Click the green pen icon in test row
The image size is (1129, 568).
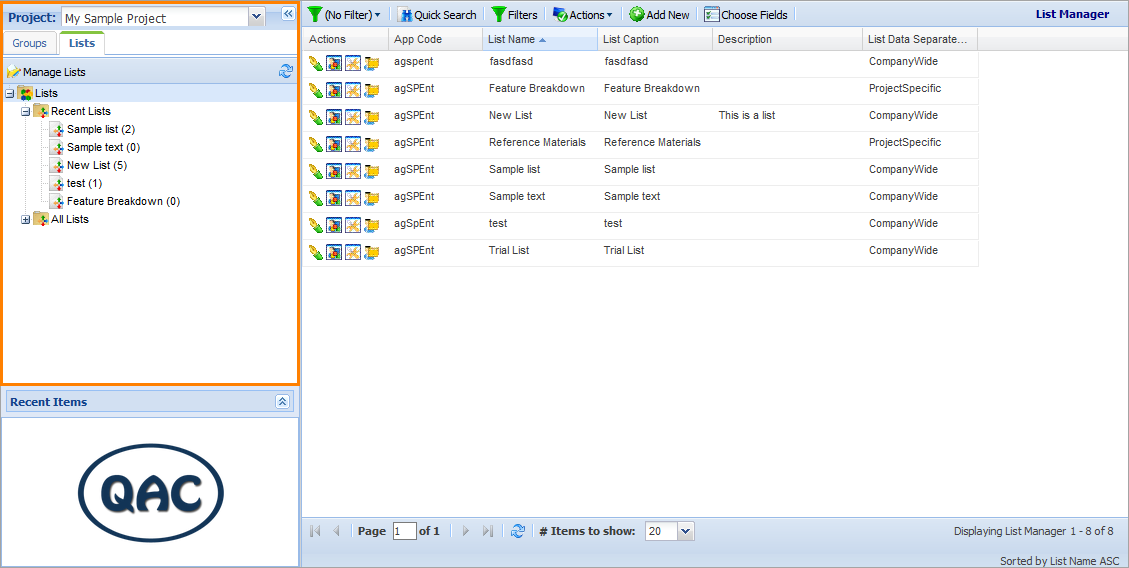(x=315, y=225)
